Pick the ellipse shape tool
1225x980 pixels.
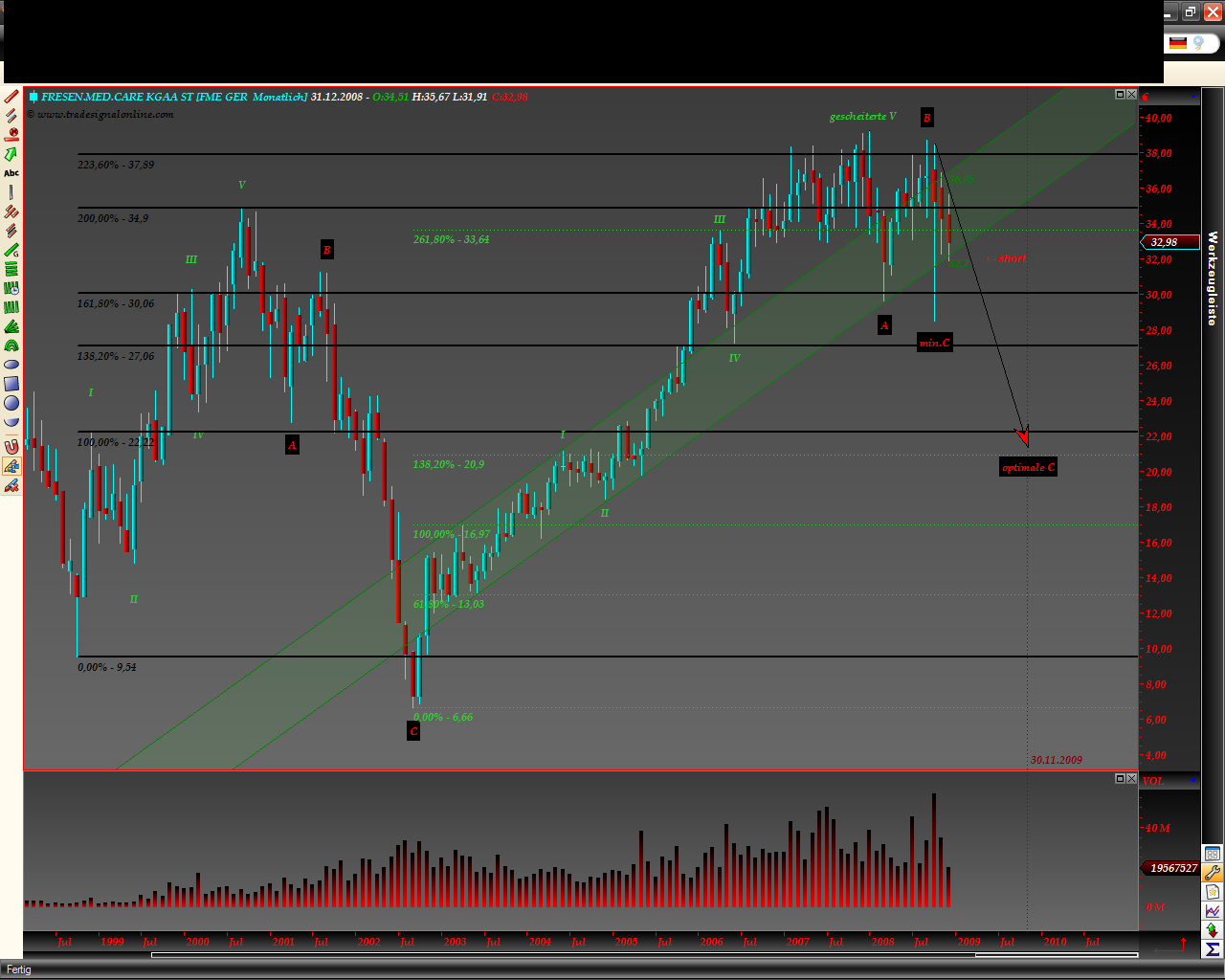click(11, 365)
